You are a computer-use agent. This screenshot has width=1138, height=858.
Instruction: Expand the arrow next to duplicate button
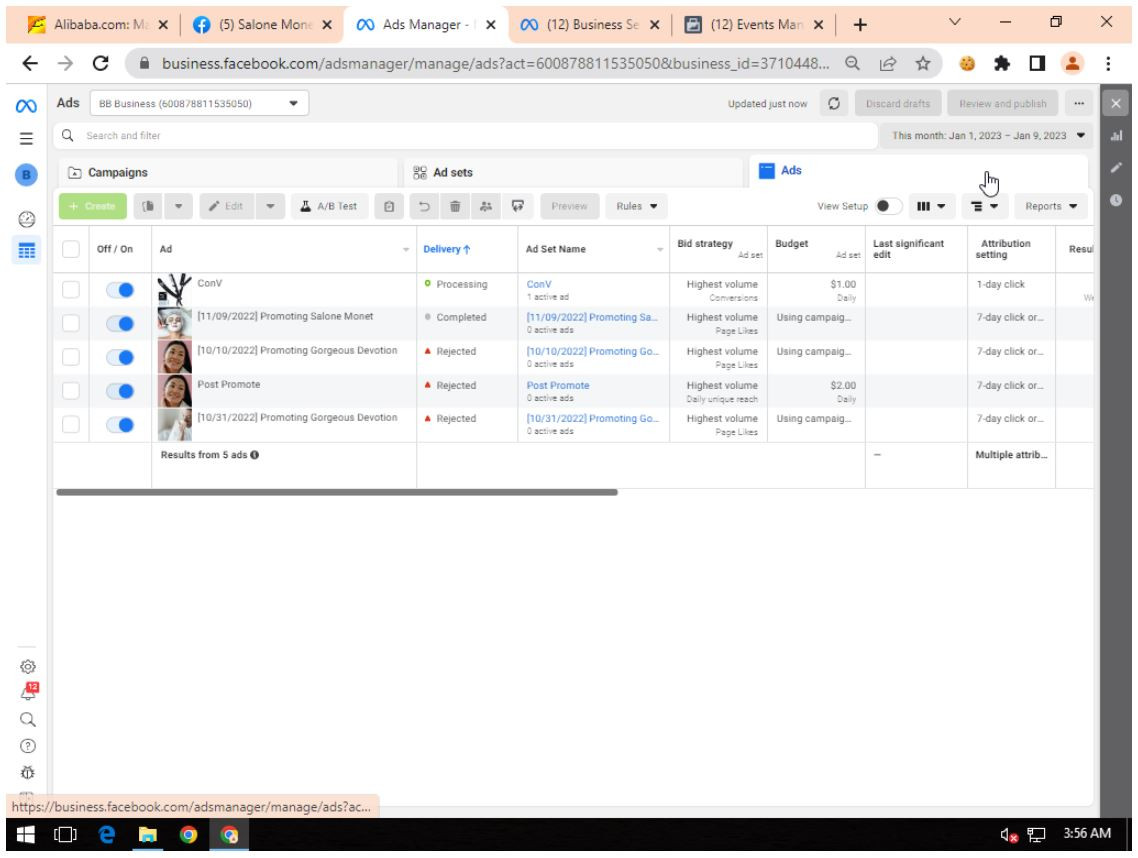(x=179, y=206)
